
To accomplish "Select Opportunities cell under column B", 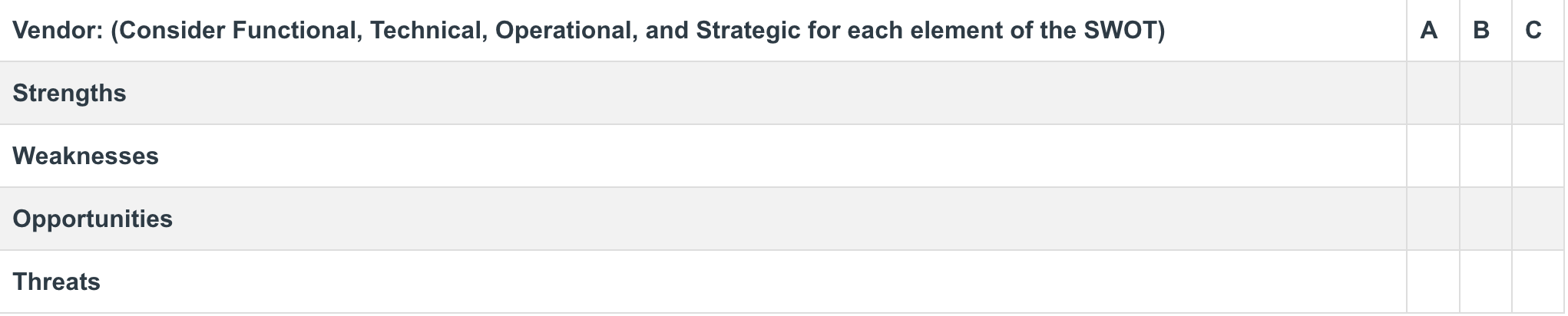I will (x=1485, y=219).
